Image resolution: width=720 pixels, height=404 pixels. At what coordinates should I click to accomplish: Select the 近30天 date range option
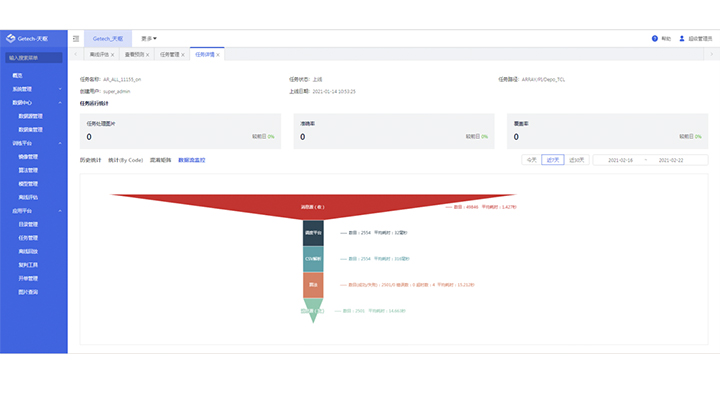point(576,159)
